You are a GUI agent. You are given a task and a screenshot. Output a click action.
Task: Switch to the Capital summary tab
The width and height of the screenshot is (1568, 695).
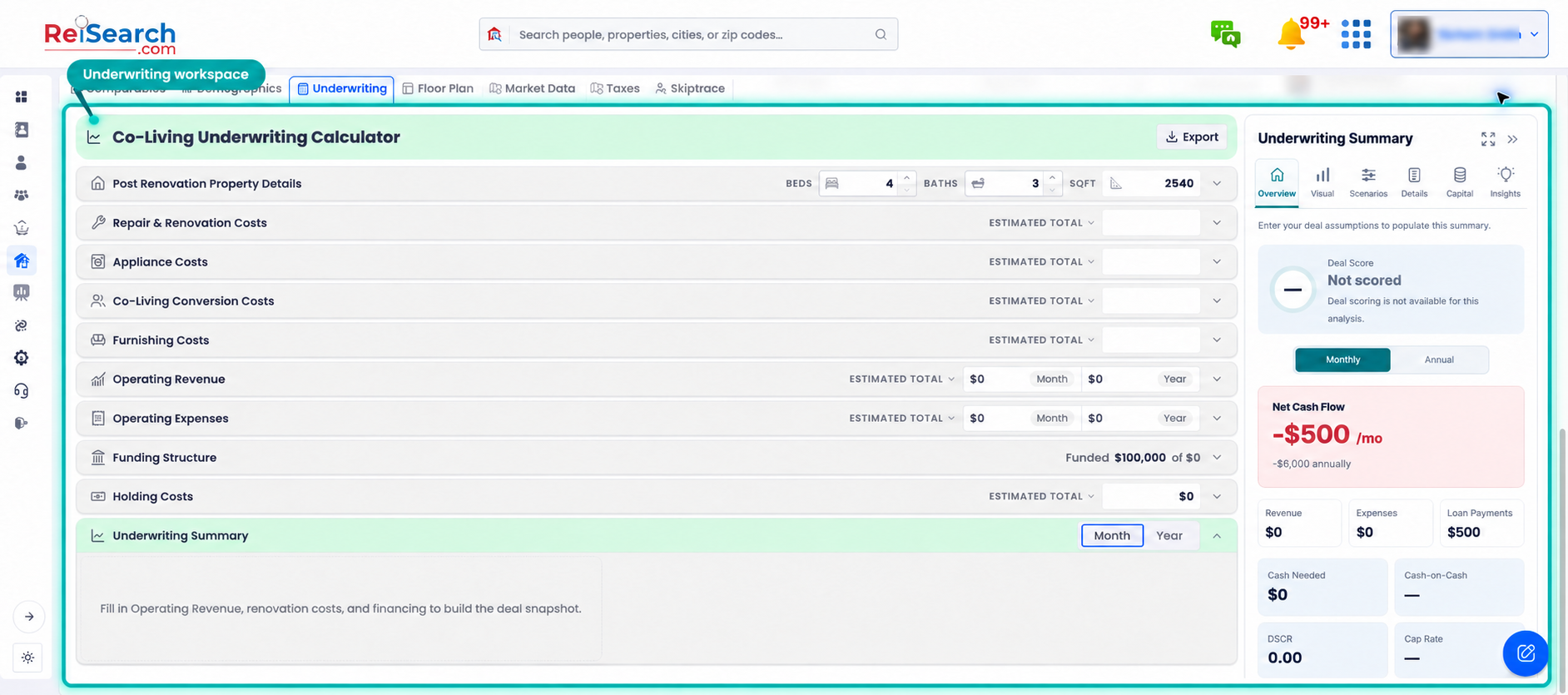coord(1459,182)
